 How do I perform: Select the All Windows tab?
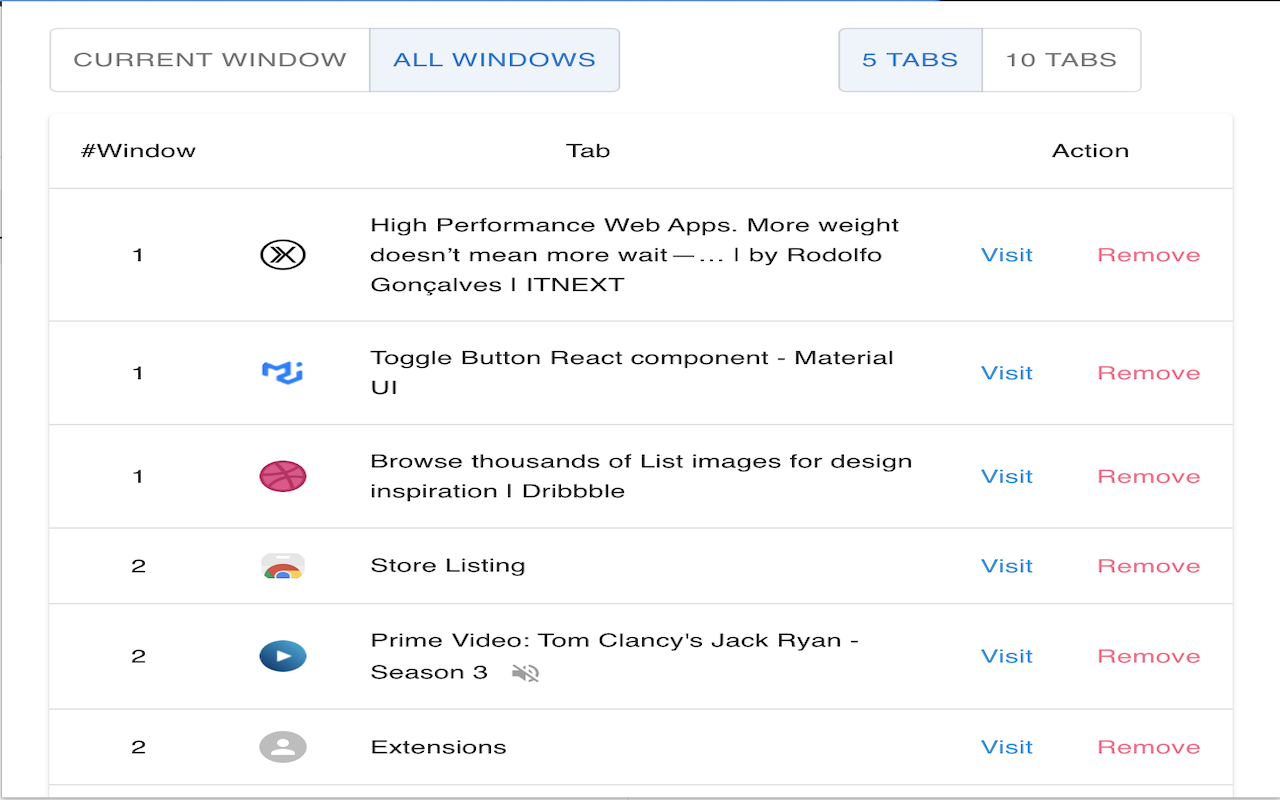[494, 59]
